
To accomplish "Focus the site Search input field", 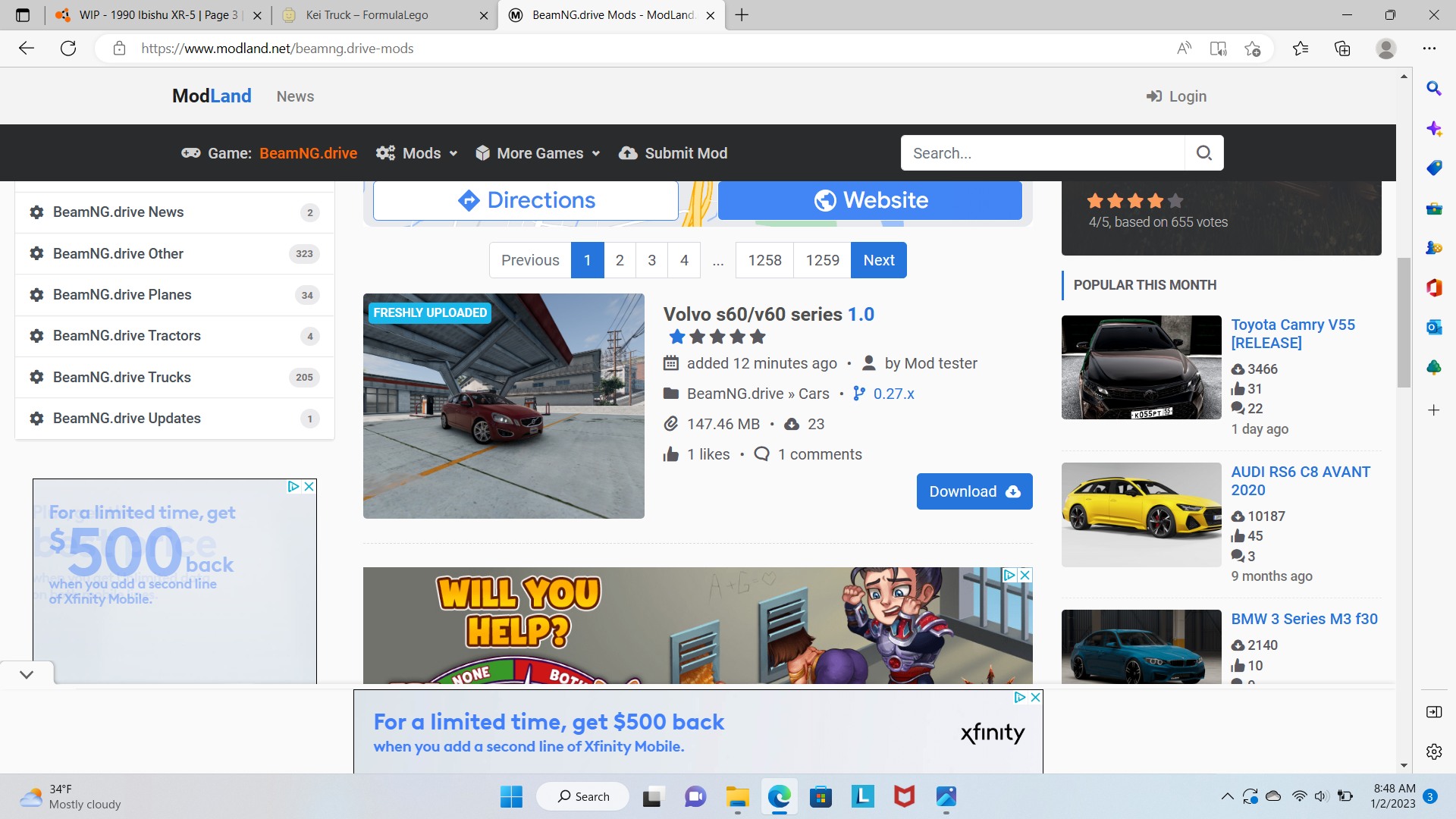I will coord(1043,153).
